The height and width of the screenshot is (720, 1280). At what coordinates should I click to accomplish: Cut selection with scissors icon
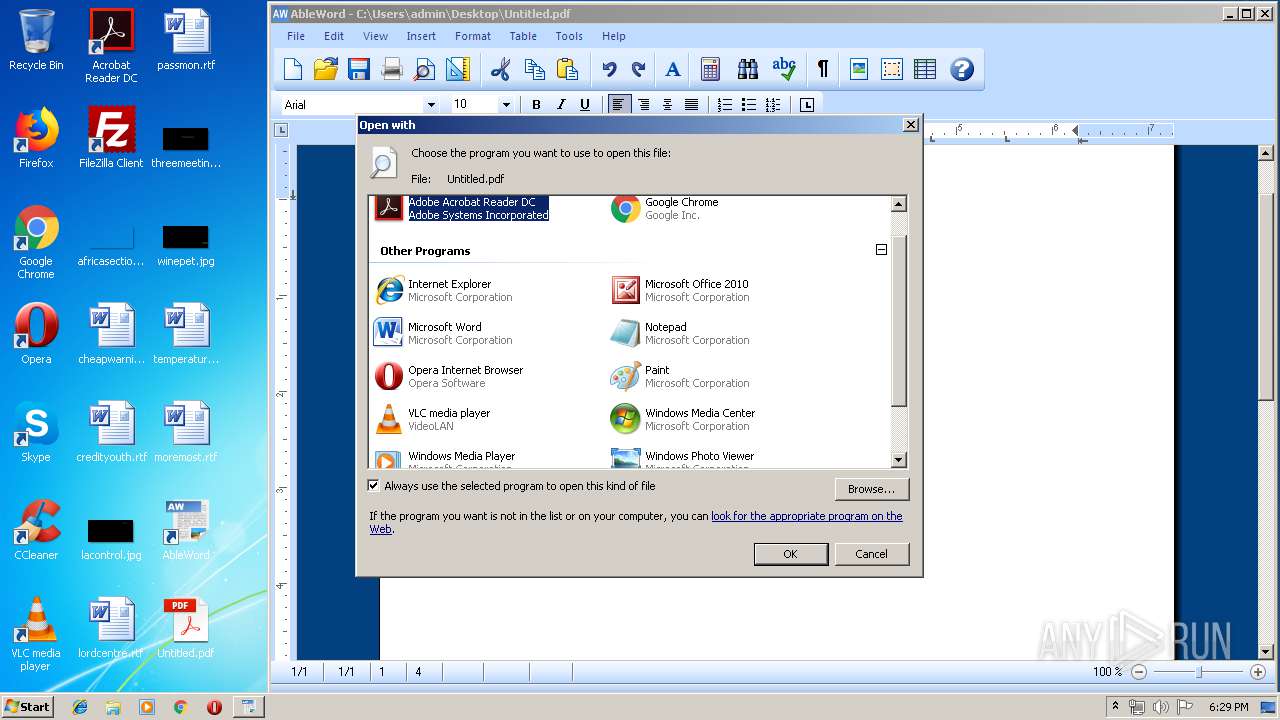[x=501, y=69]
